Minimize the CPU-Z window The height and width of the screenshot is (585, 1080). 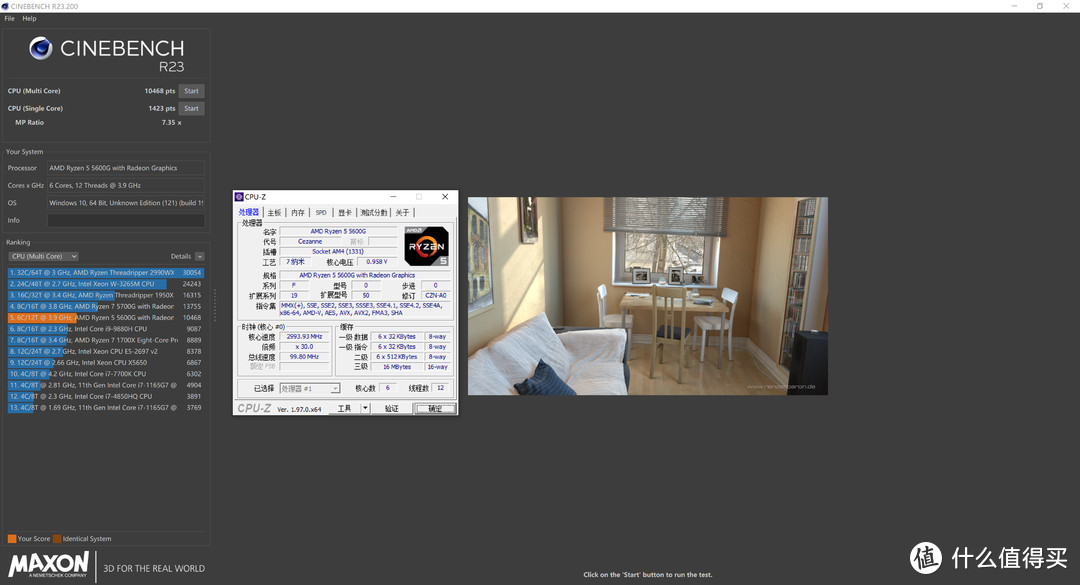[x=393, y=197]
